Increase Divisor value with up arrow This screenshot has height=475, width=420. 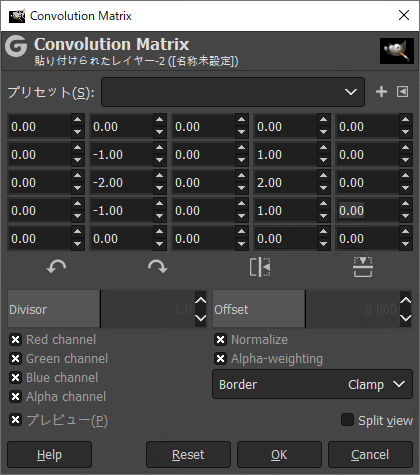(200, 300)
